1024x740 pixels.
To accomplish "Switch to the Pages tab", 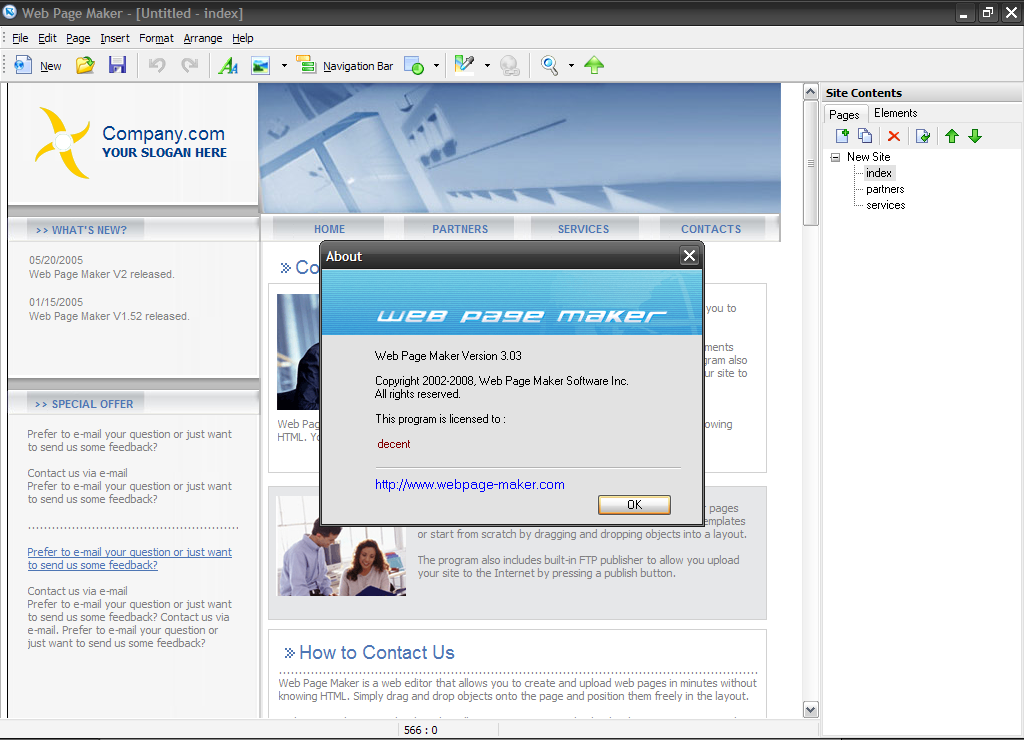I will [844, 114].
